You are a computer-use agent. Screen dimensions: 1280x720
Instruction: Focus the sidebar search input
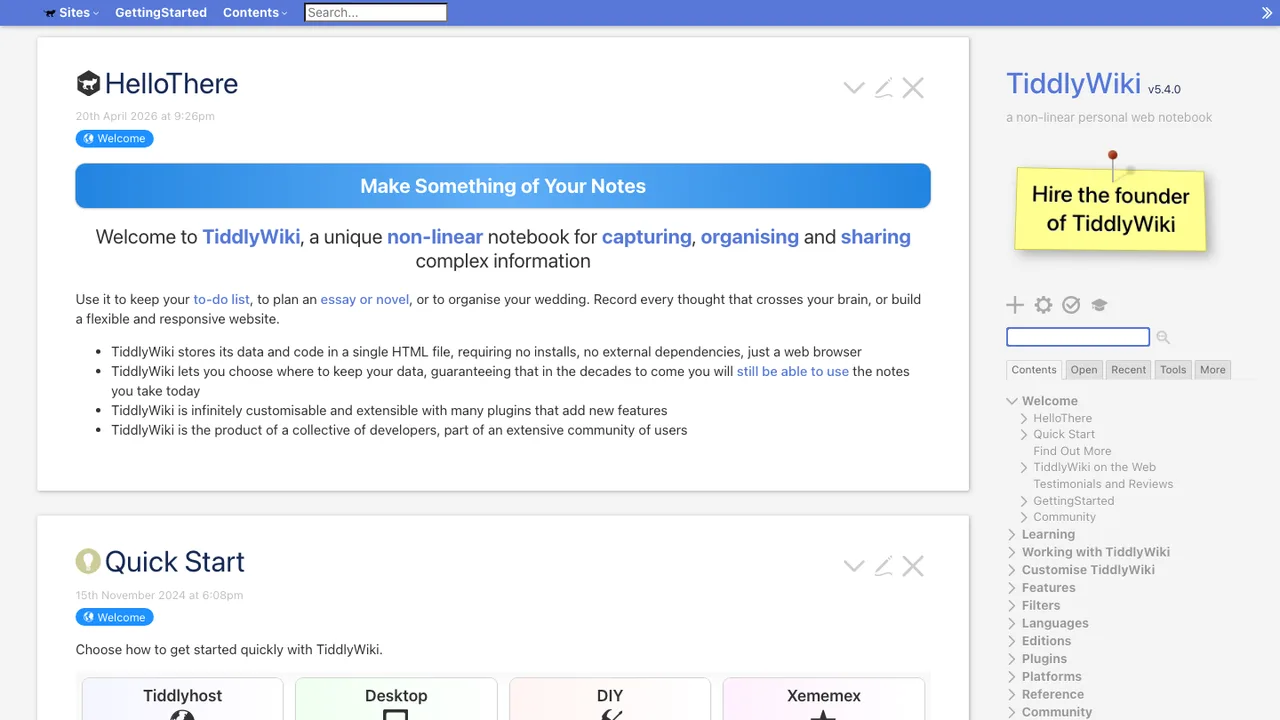tap(1078, 337)
